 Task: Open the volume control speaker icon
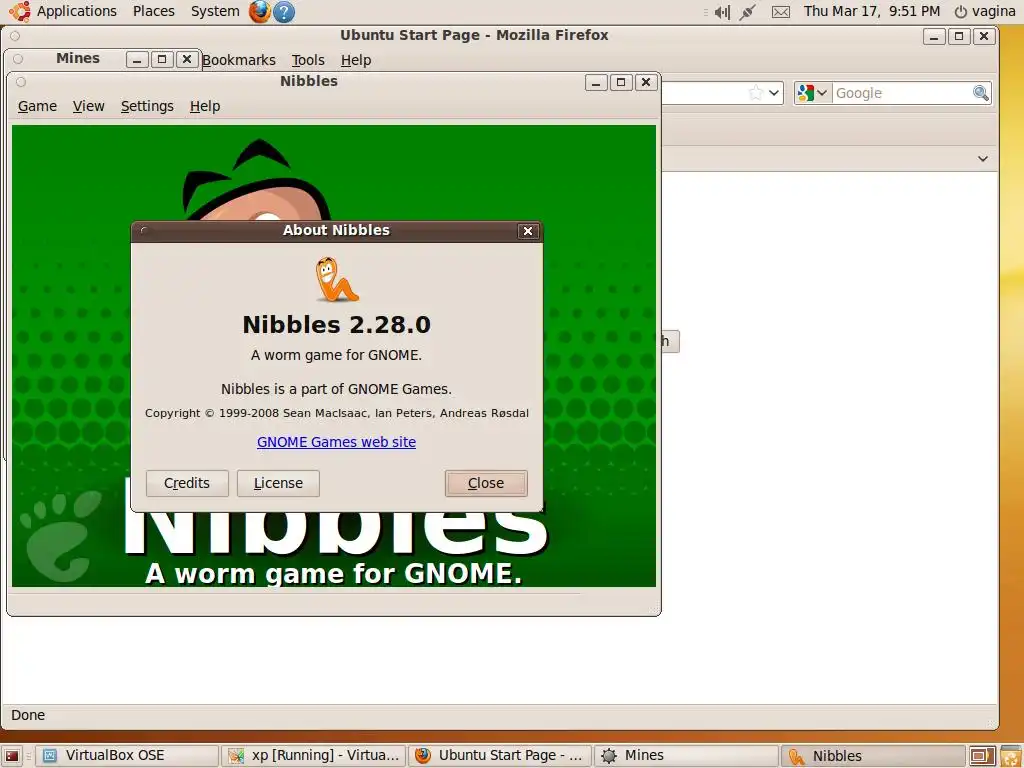pyautogui.click(x=722, y=12)
